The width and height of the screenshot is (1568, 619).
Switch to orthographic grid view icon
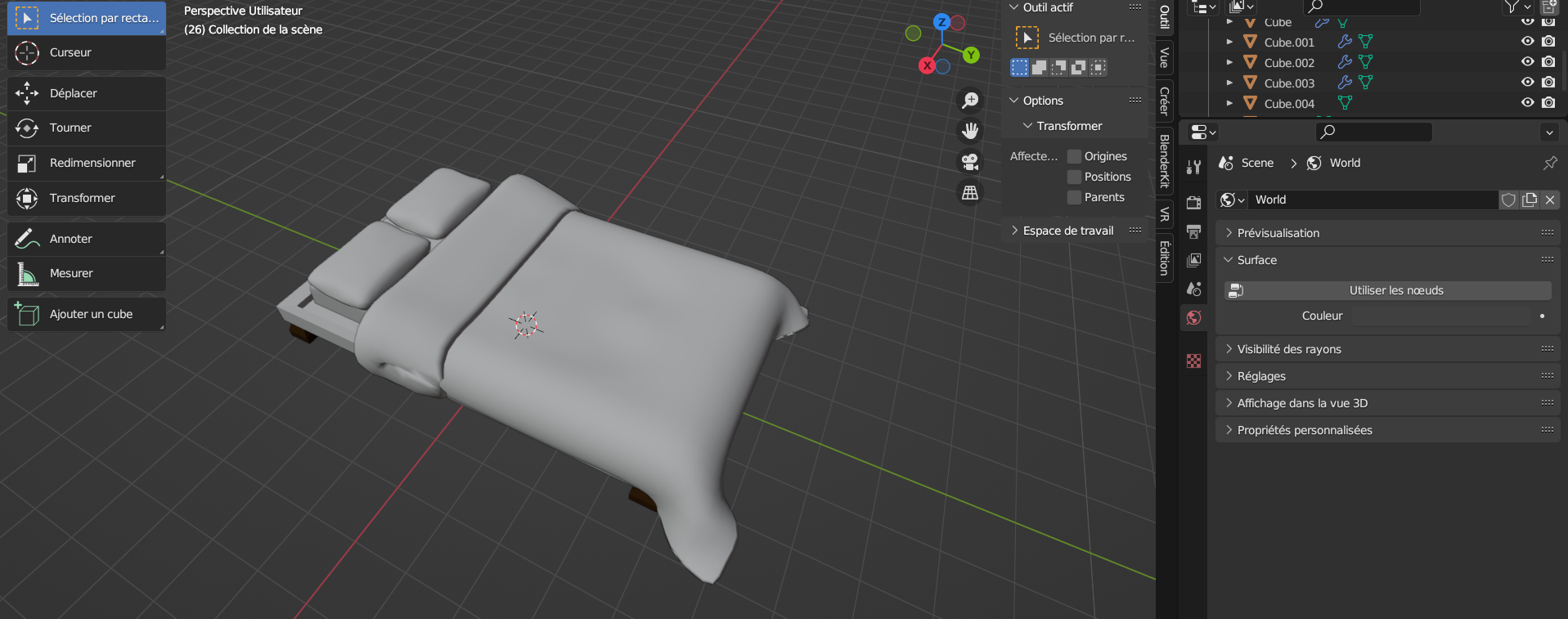click(970, 193)
